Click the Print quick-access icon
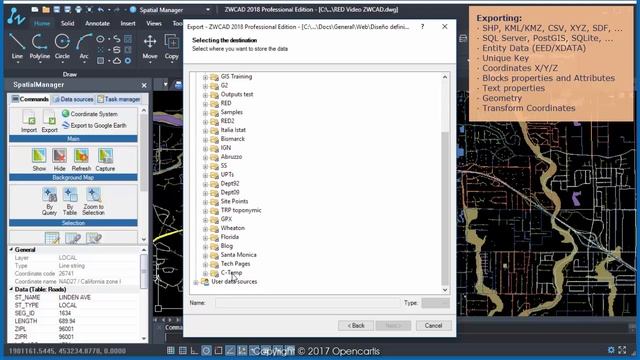The height and width of the screenshot is (360, 640). [78, 9]
